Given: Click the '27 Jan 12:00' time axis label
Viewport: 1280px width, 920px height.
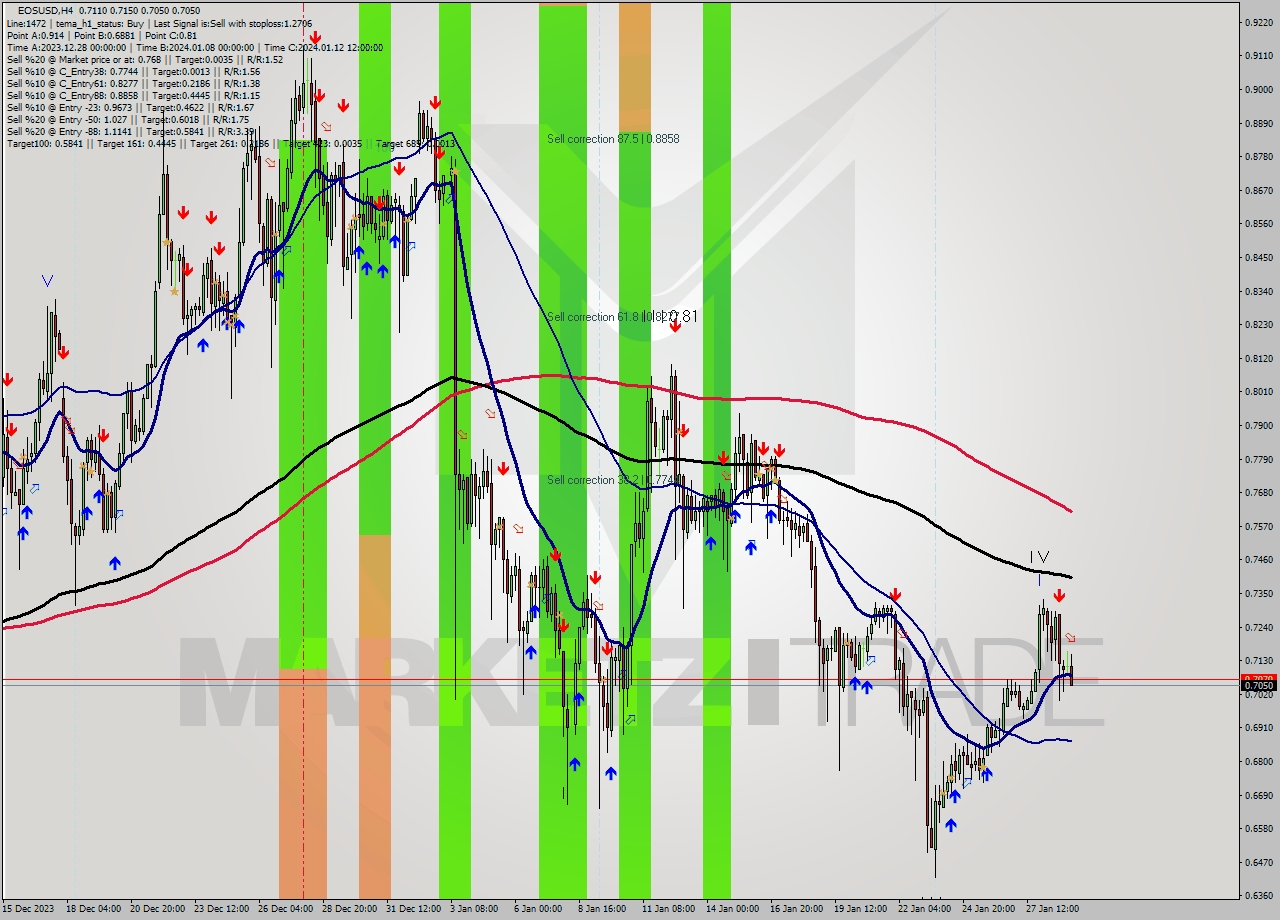Looking at the screenshot, I should 1053,909.
